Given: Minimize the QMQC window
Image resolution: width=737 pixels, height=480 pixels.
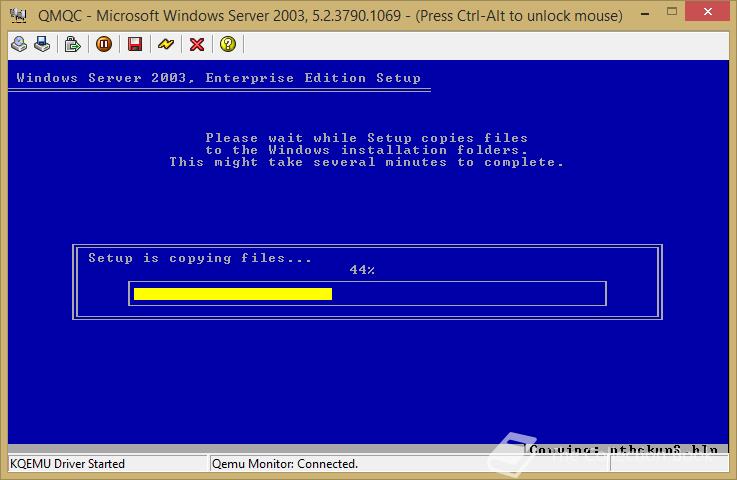Looking at the screenshot, I should (645, 14).
